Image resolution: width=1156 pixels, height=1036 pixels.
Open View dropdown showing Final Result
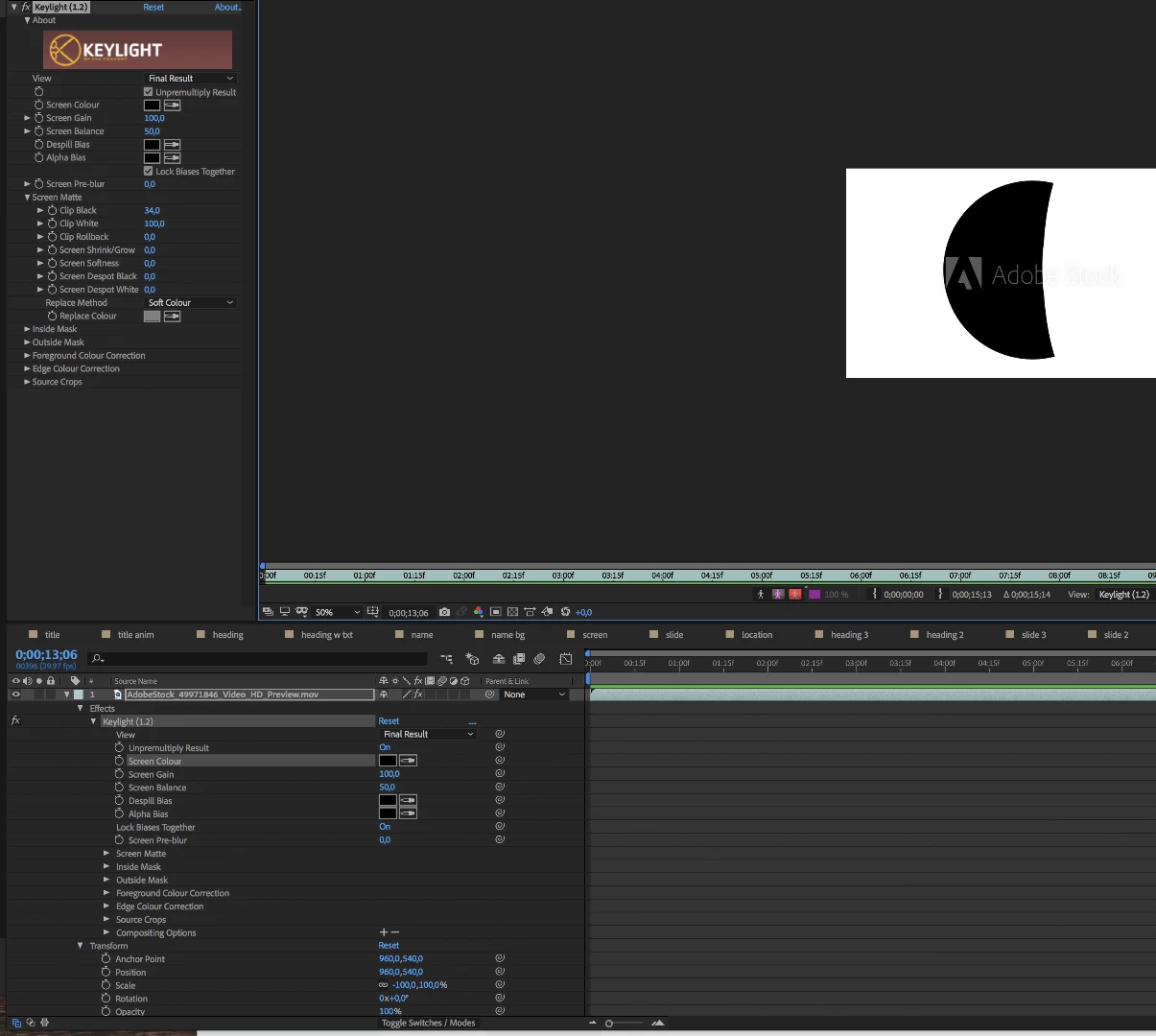pyautogui.click(x=190, y=79)
